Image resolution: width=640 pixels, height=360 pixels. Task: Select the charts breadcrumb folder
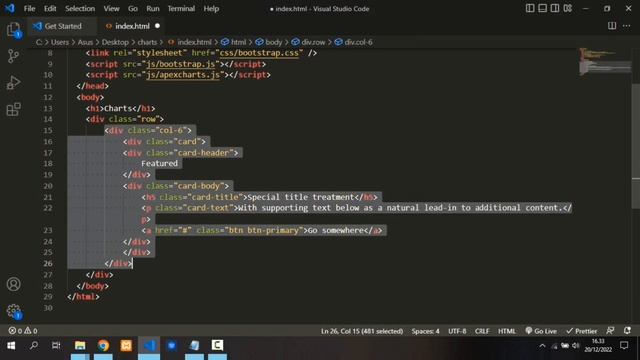147,42
